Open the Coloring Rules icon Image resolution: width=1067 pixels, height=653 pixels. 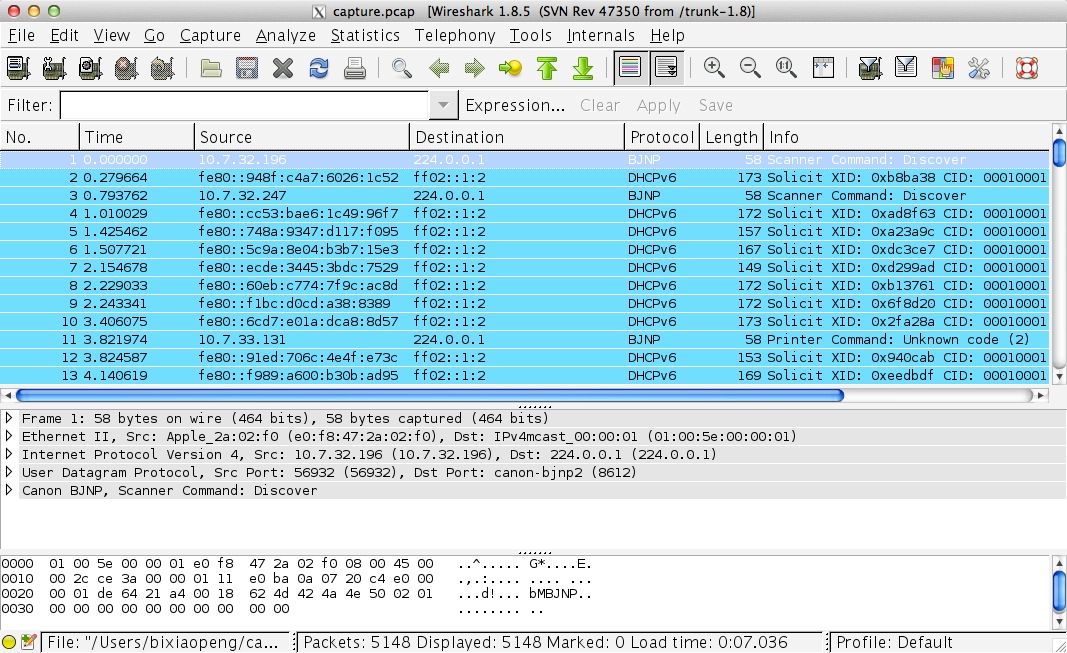pos(942,68)
